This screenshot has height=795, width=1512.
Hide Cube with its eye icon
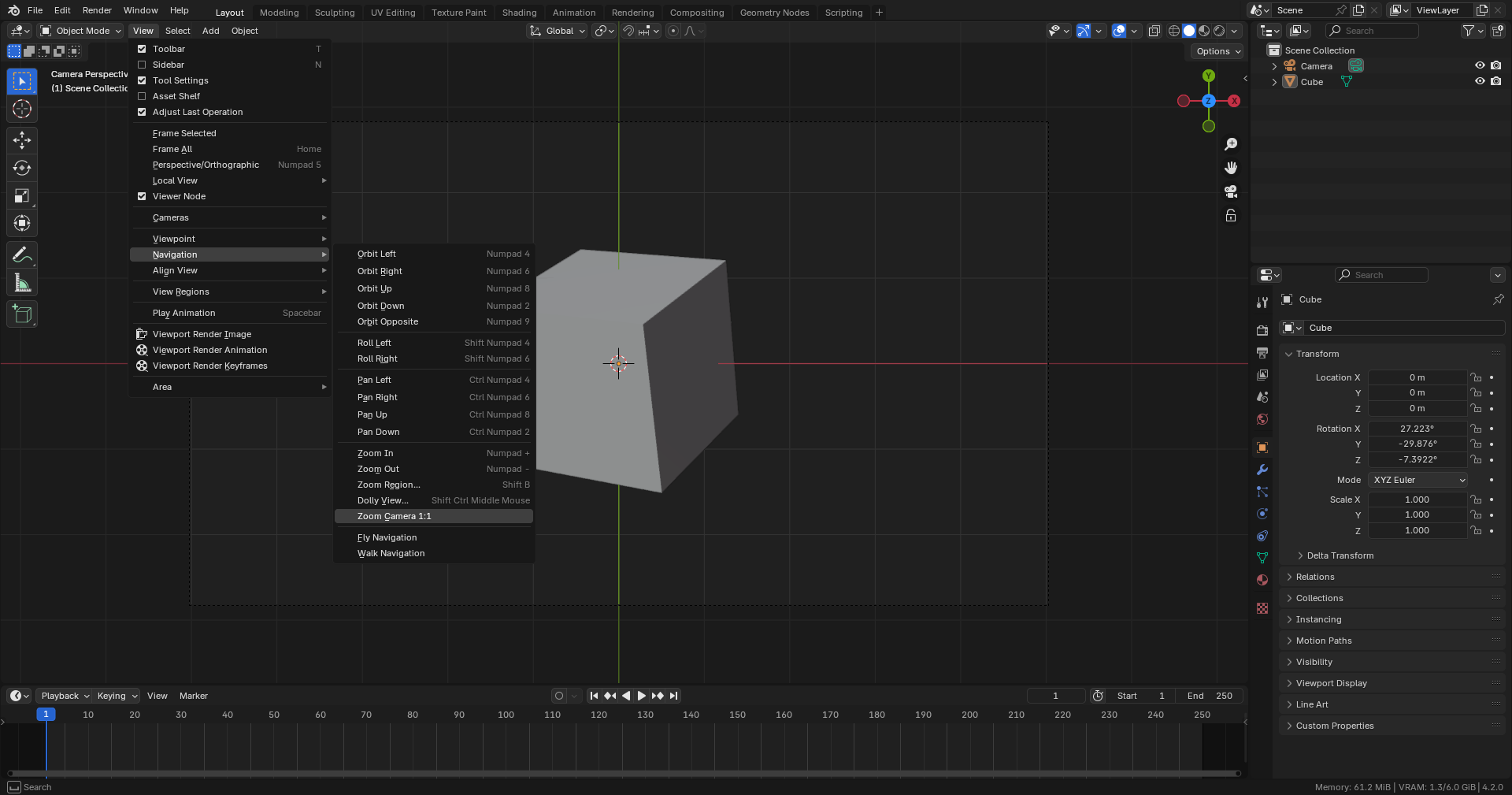point(1480,81)
